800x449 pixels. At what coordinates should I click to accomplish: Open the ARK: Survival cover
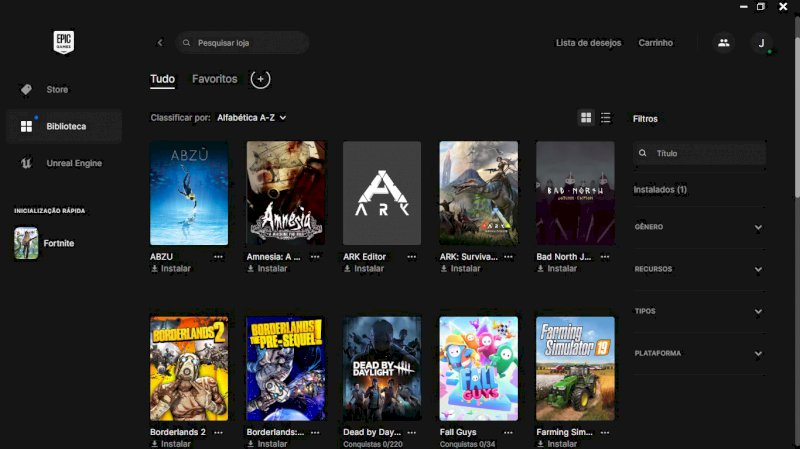point(479,193)
